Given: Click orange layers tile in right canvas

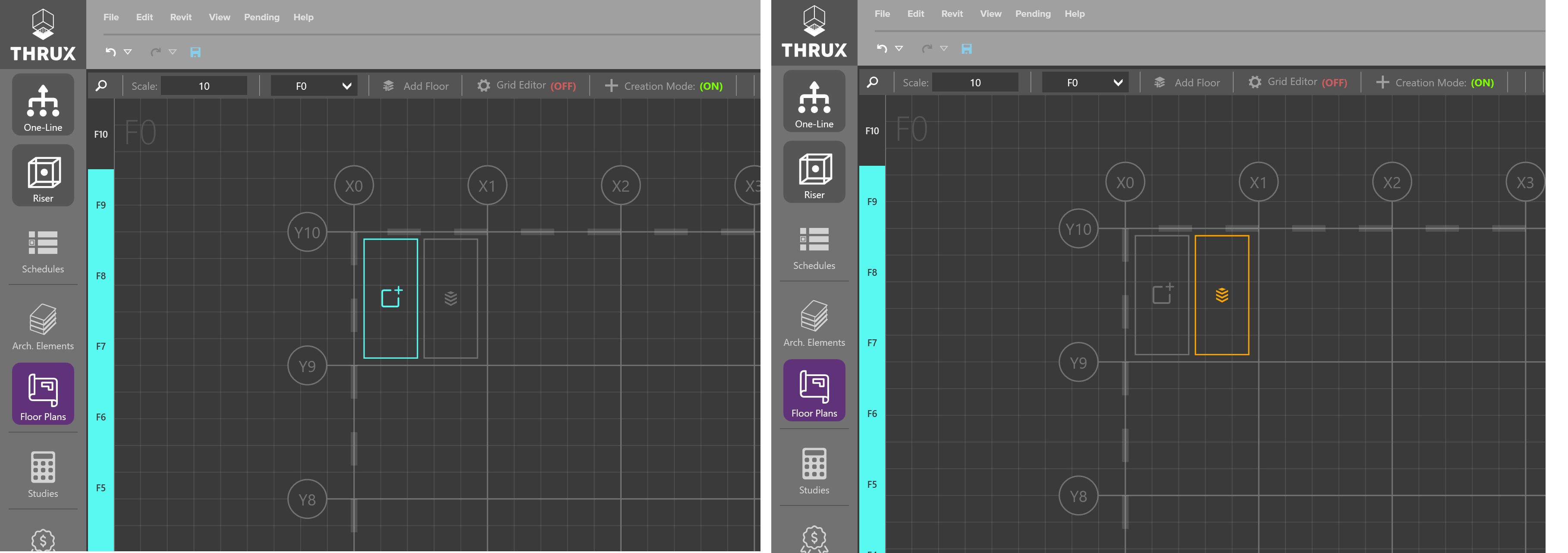Looking at the screenshot, I should pos(1222,295).
